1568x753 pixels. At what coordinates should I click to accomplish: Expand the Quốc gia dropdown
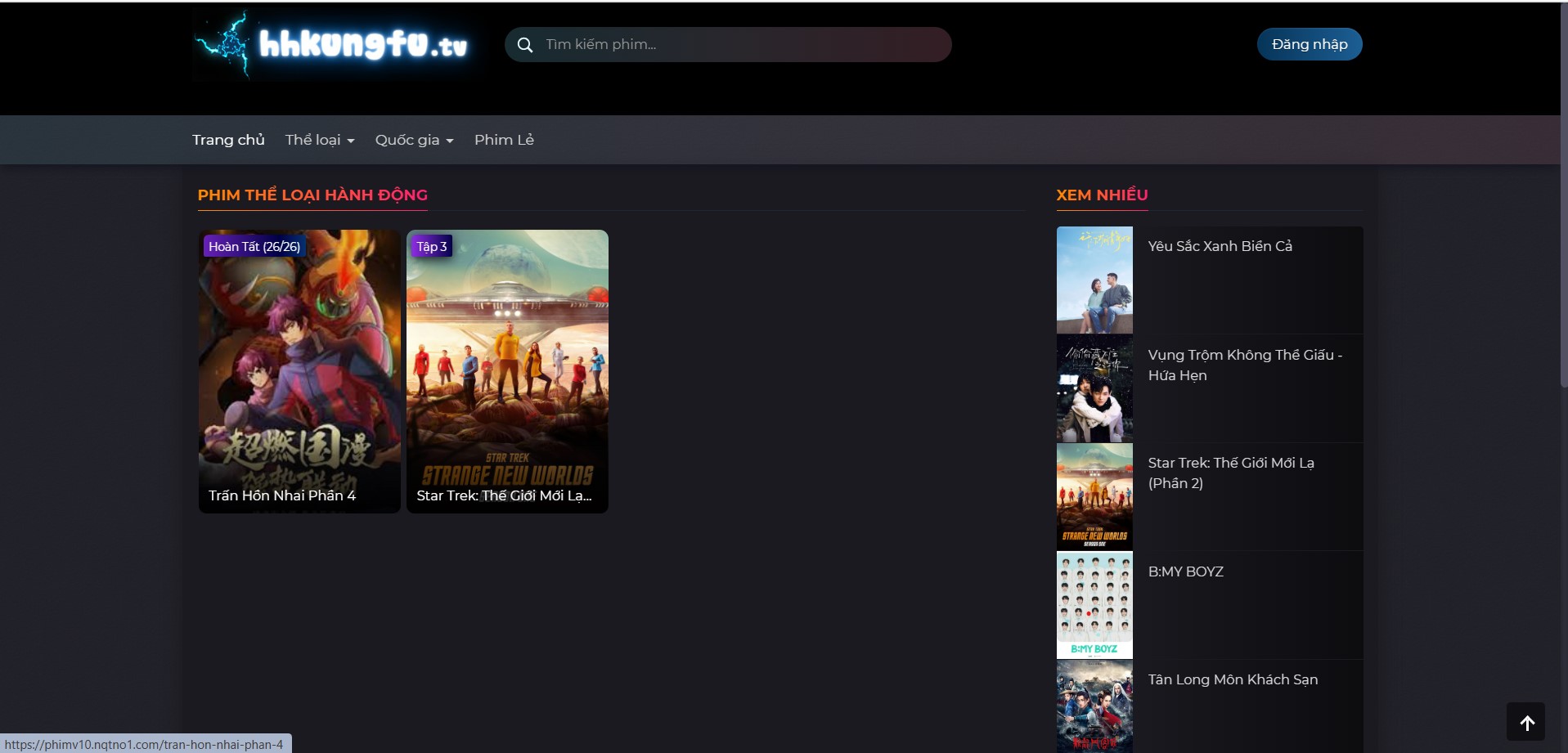coord(414,140)
